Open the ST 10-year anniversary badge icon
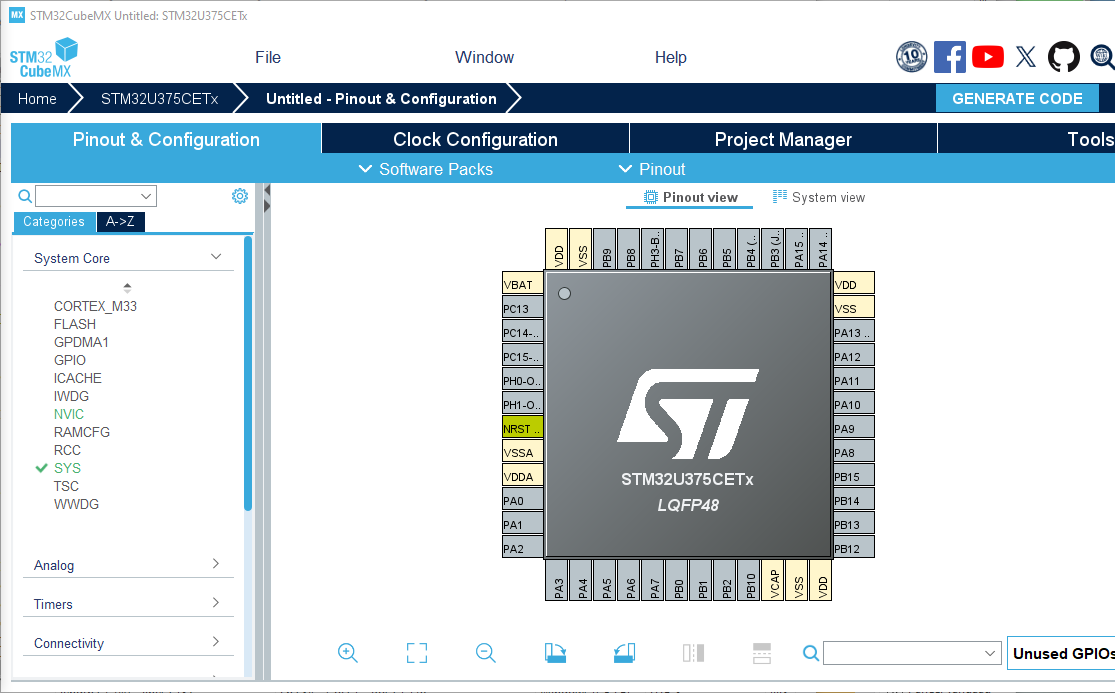 [912, 57]
